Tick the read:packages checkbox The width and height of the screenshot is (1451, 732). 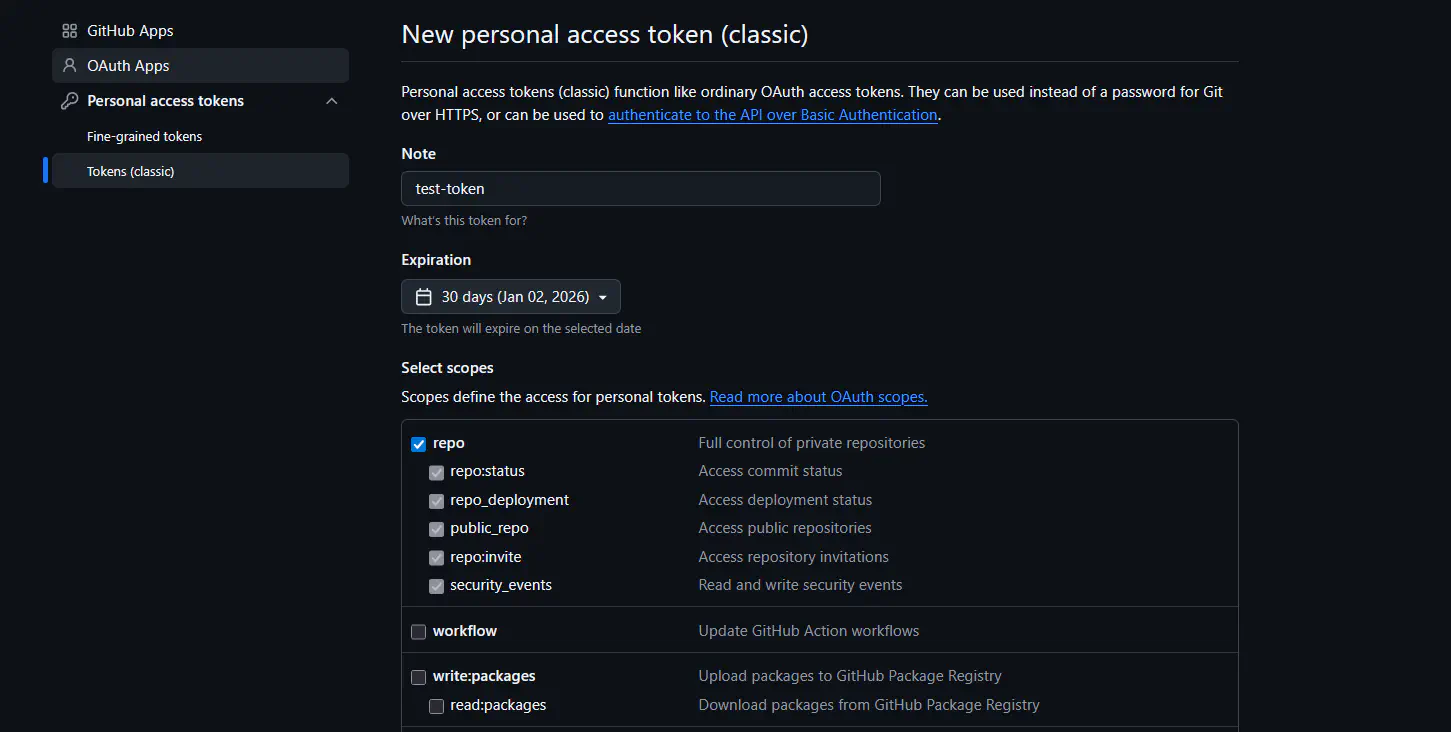pos(437,706)
